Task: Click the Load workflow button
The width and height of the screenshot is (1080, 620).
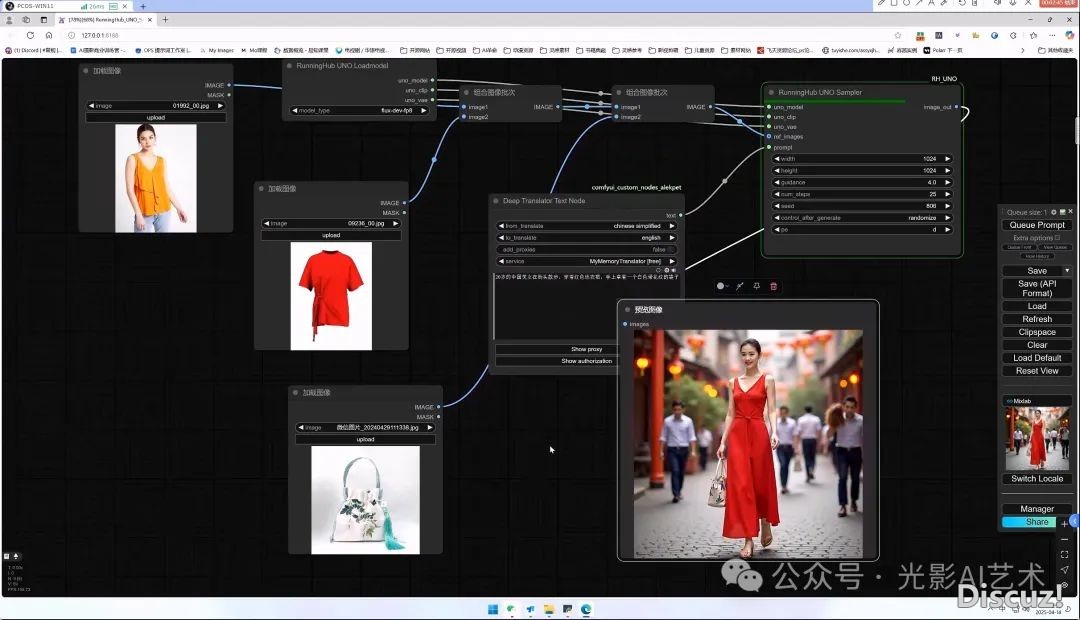Action: [x=1037, y=306]
